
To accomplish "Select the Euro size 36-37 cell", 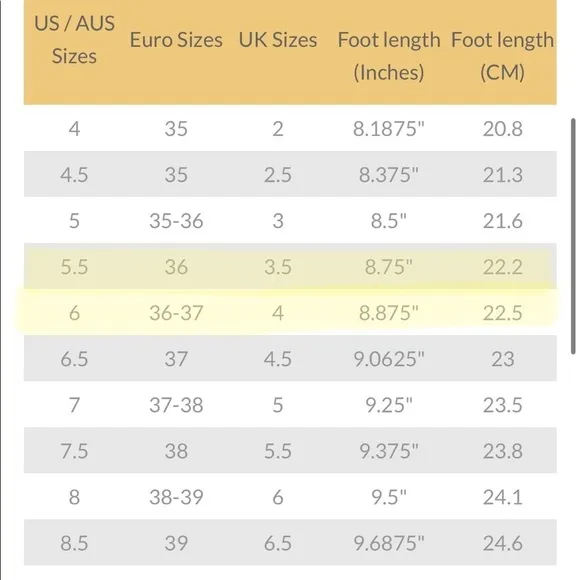I will pos(176,313).
